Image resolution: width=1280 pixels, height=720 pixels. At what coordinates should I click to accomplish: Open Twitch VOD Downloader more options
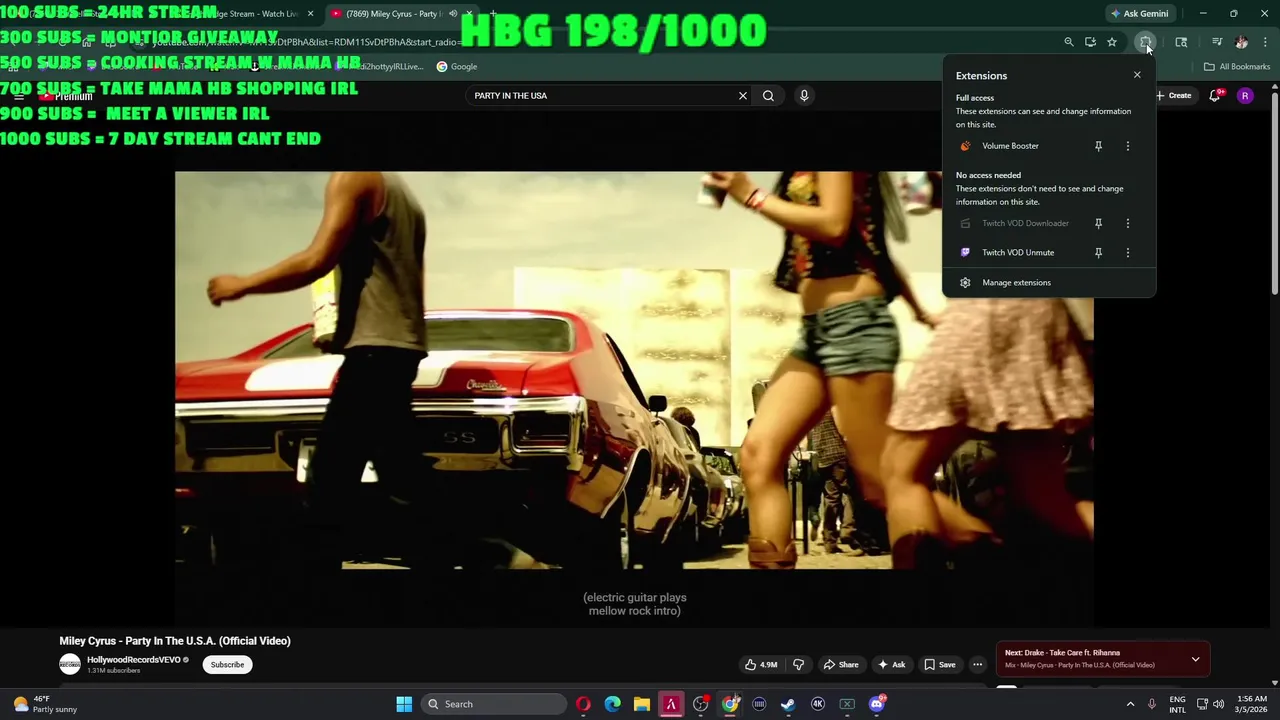1128,223
